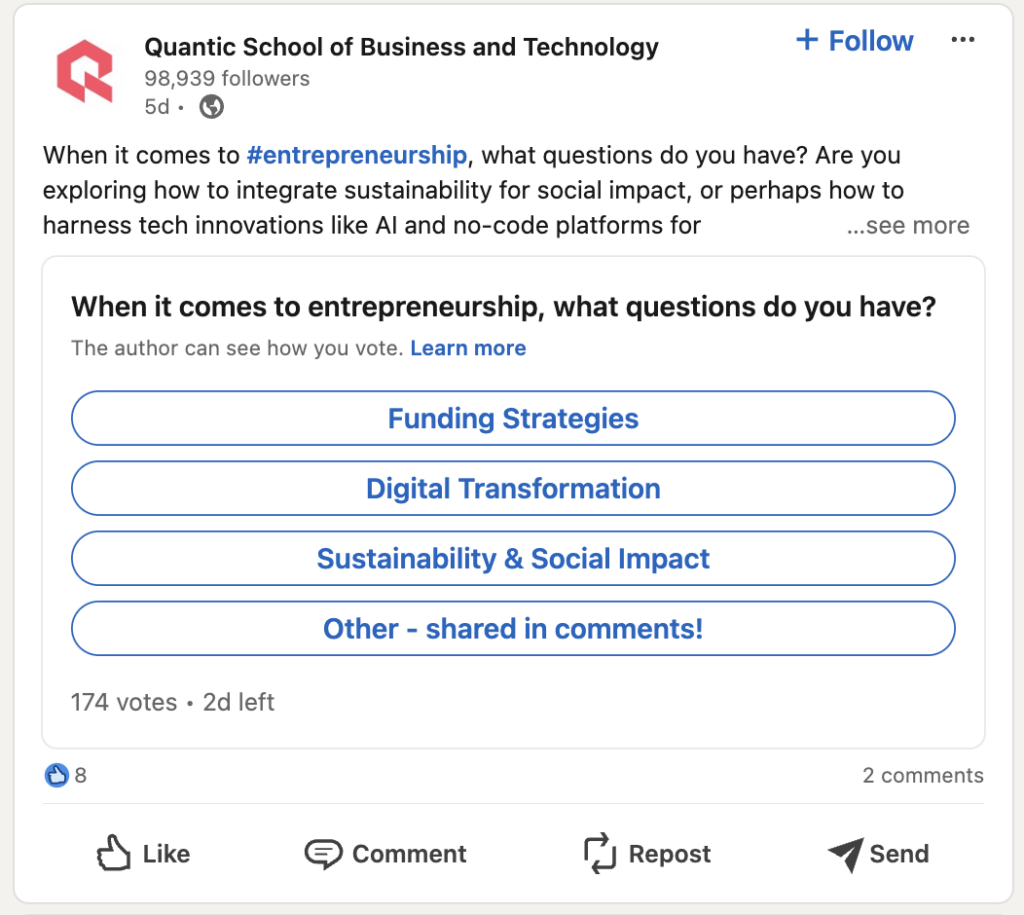Open the blue like reactions icon

(57, 775)
